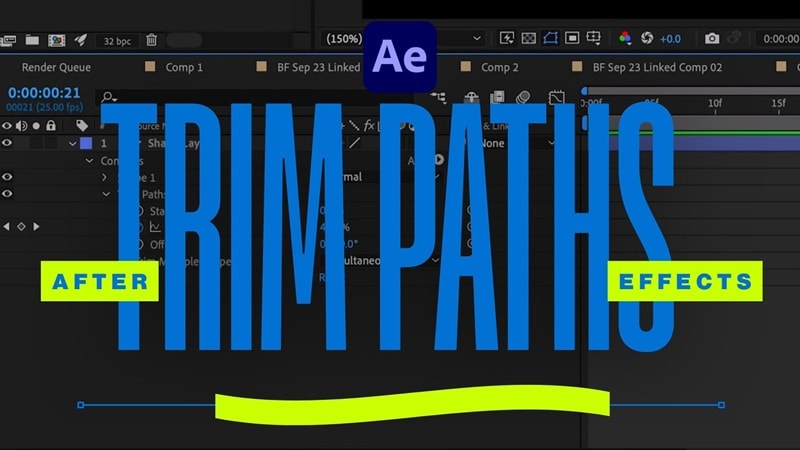Image resolution: width=800 pixels, height=450 pixels.
Task: Switch to the Render Queue tab
Action: 56,67
